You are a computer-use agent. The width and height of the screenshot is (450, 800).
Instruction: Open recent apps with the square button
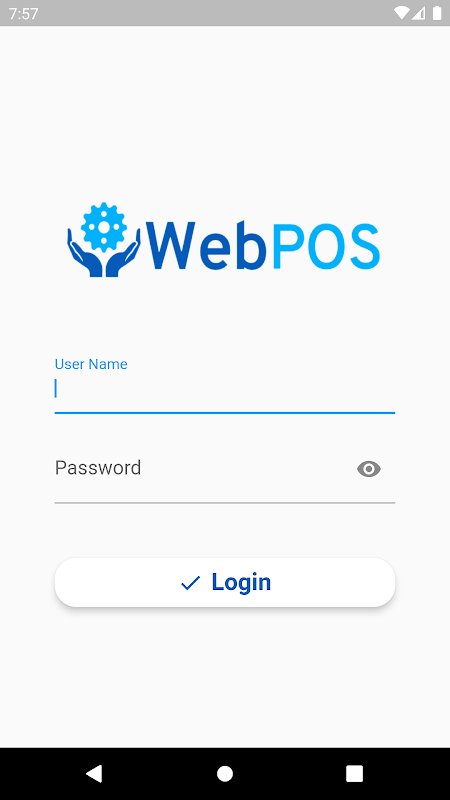pyautogui.click(x=355, y=773)
